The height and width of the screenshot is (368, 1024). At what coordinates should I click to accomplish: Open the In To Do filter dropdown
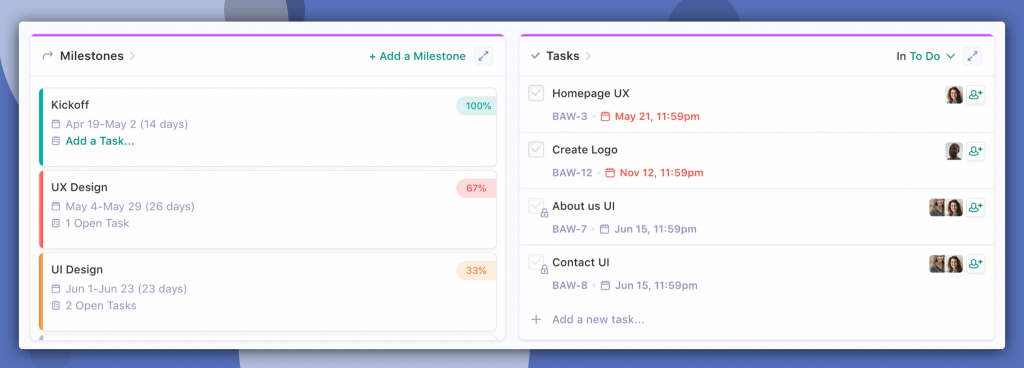click(926, 56)
